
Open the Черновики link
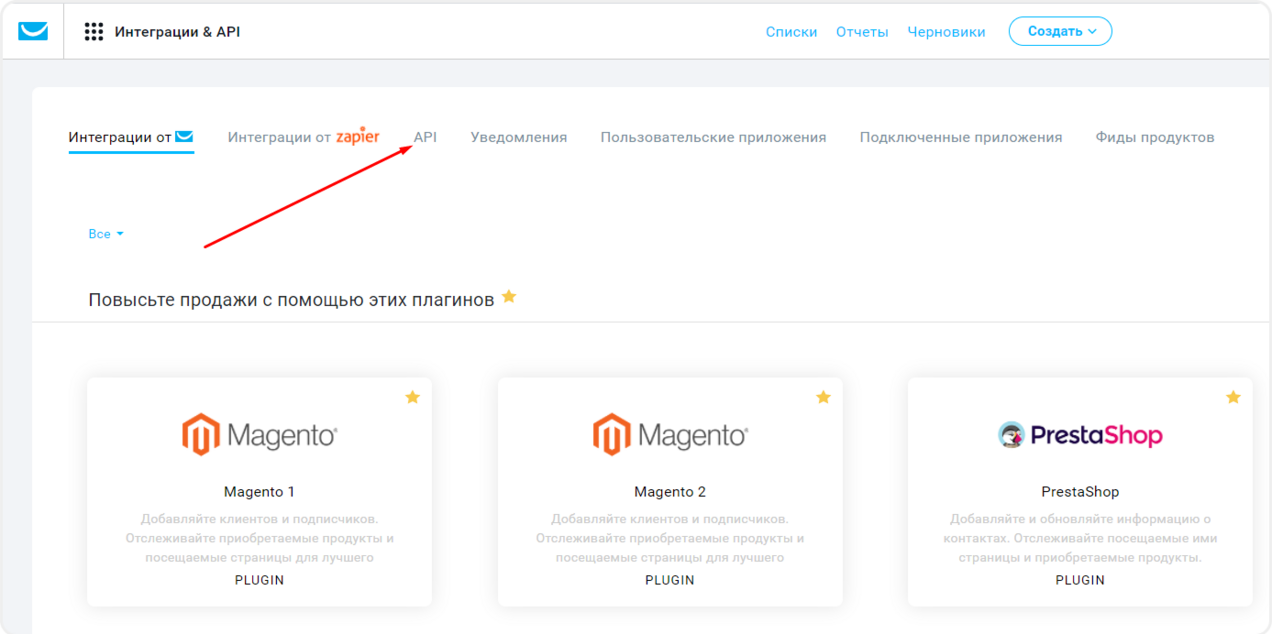(x=946, y=32)
